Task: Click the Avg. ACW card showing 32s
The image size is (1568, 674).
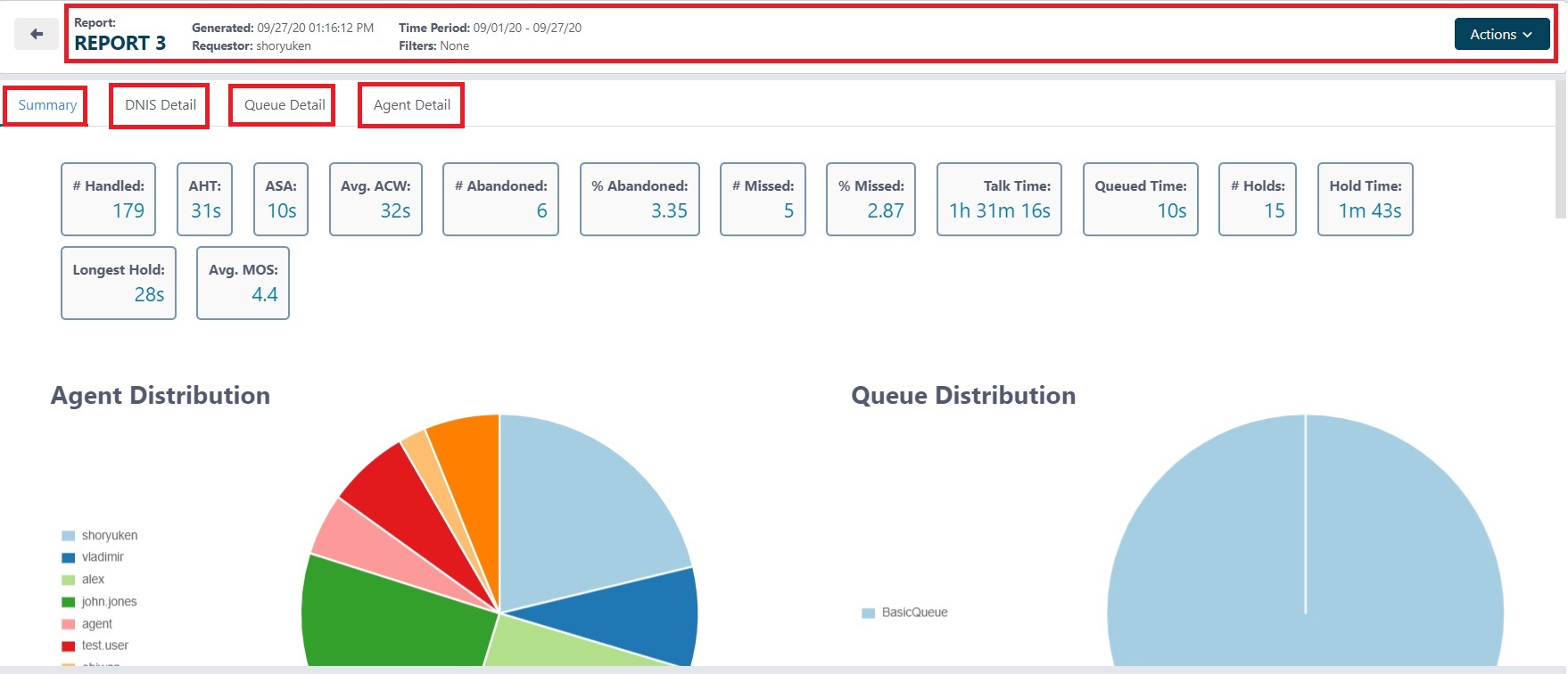Action: click(x=375, y=199)
